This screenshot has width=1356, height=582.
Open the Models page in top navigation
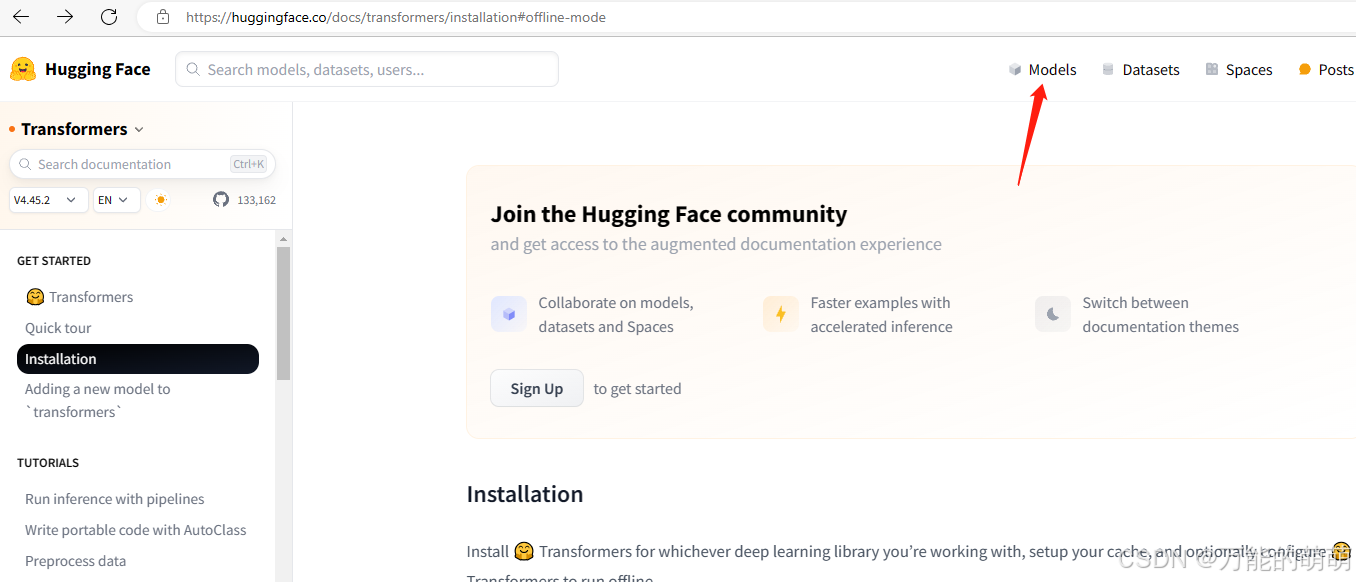tap(1053, 69)
